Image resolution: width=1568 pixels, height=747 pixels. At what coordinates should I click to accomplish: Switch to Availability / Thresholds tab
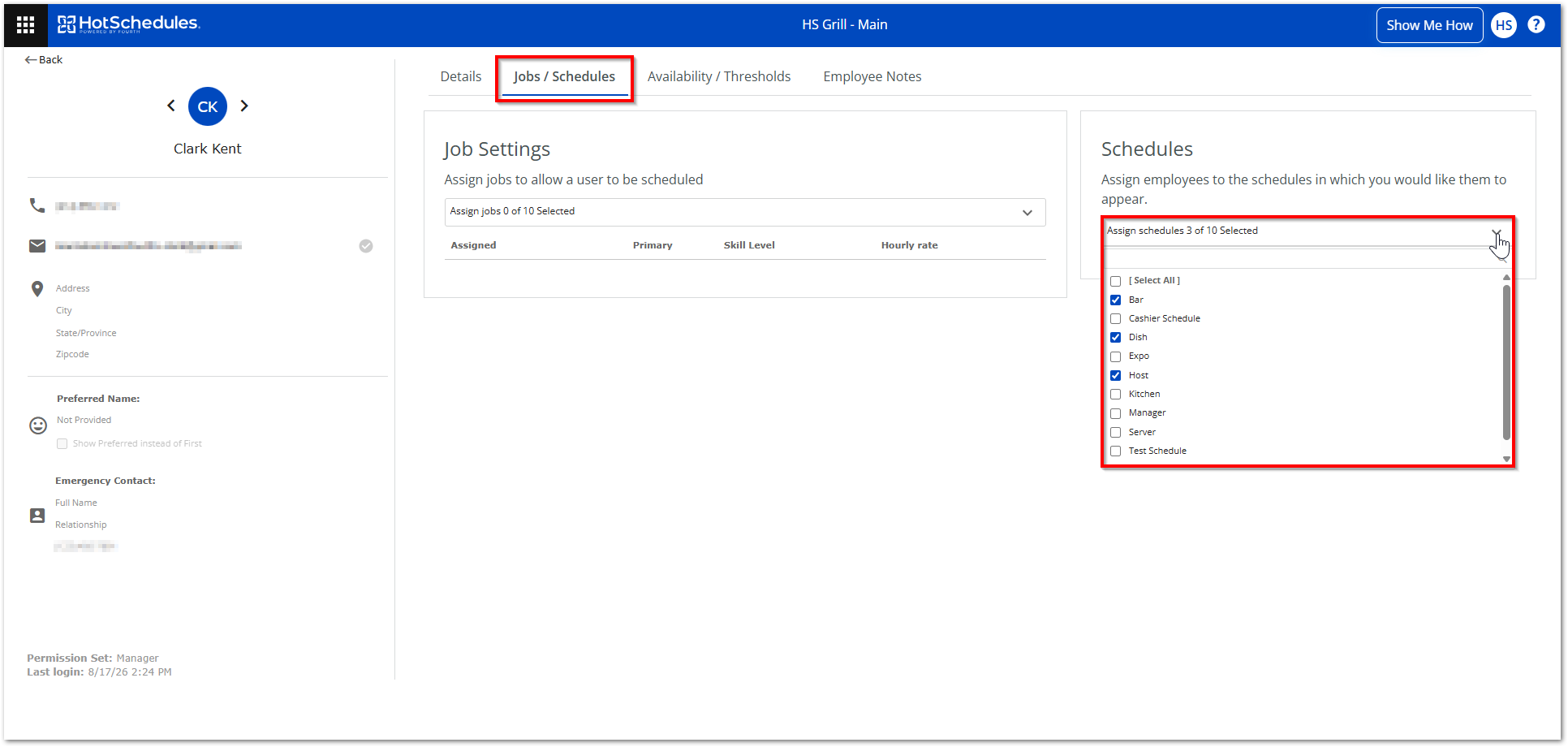pos(719,76)
